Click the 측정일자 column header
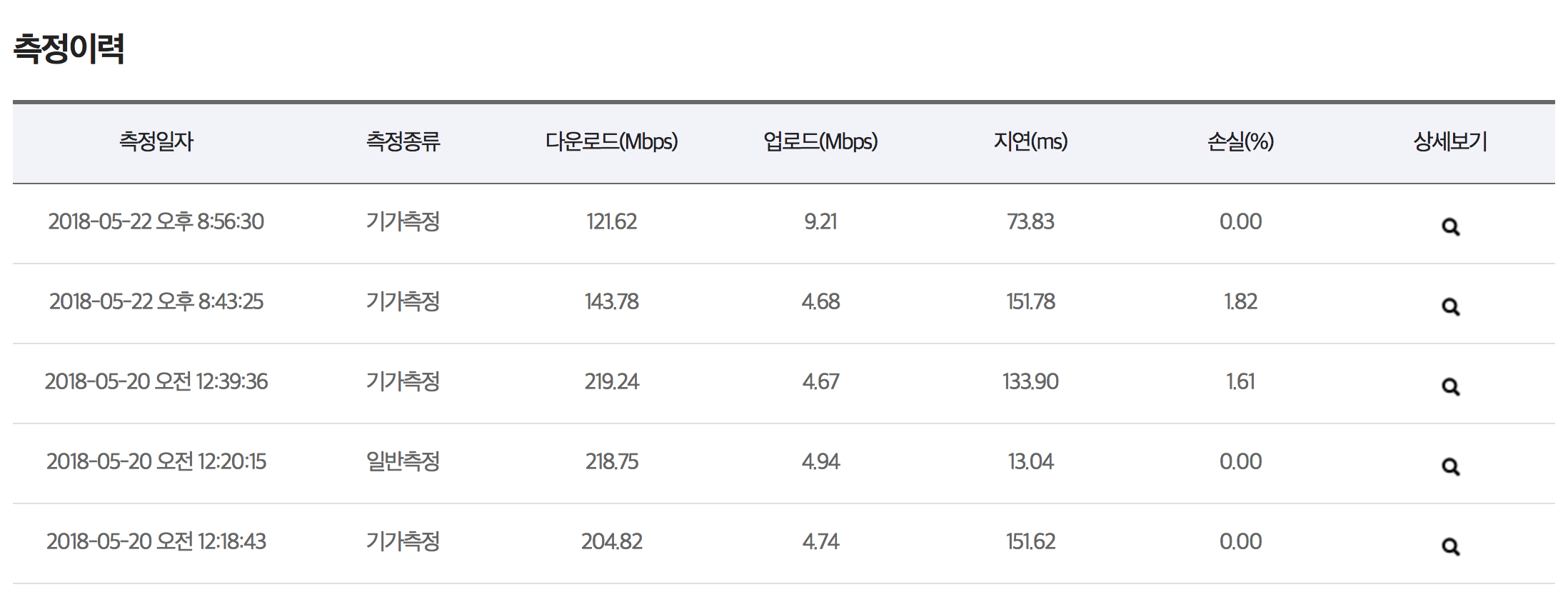Viewport: 1568px width, 607px height. 156,141
